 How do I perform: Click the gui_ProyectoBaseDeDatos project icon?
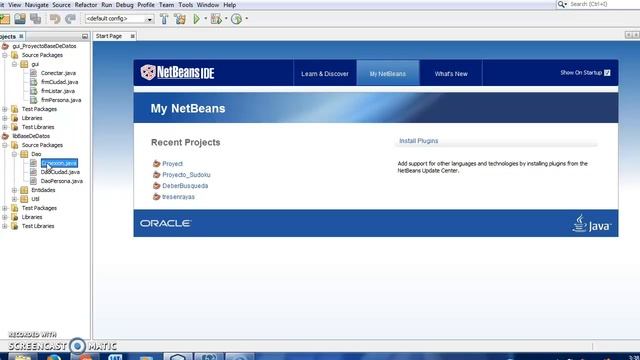click(x=5, y=46)
